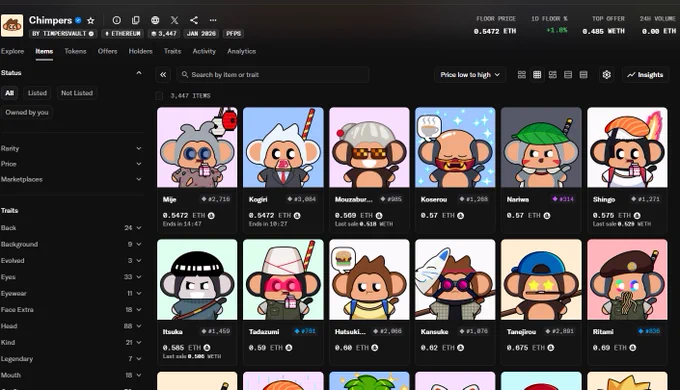Image resolution: width=680 pixels, height=390 pixels.
Task: Expand the Evolved trait filter
Action: pos(72,261)
